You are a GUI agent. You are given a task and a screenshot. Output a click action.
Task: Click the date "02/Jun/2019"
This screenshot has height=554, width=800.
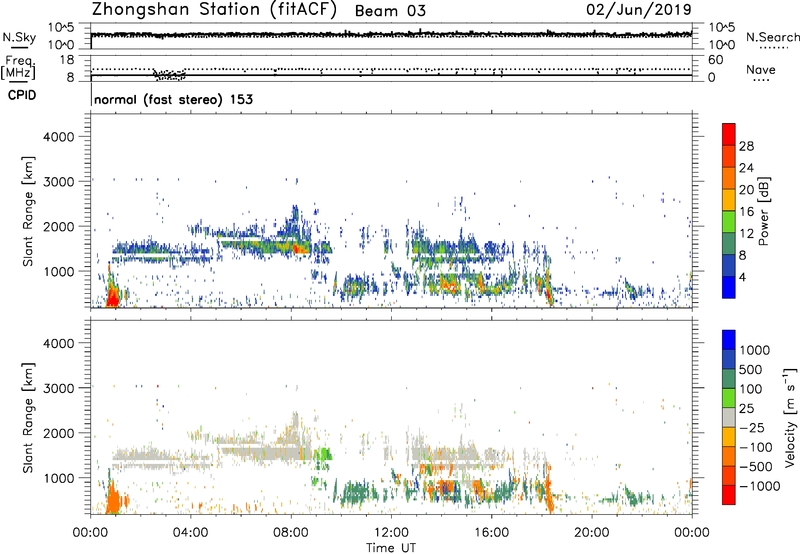pyautogui.click(x=639, y=10)
